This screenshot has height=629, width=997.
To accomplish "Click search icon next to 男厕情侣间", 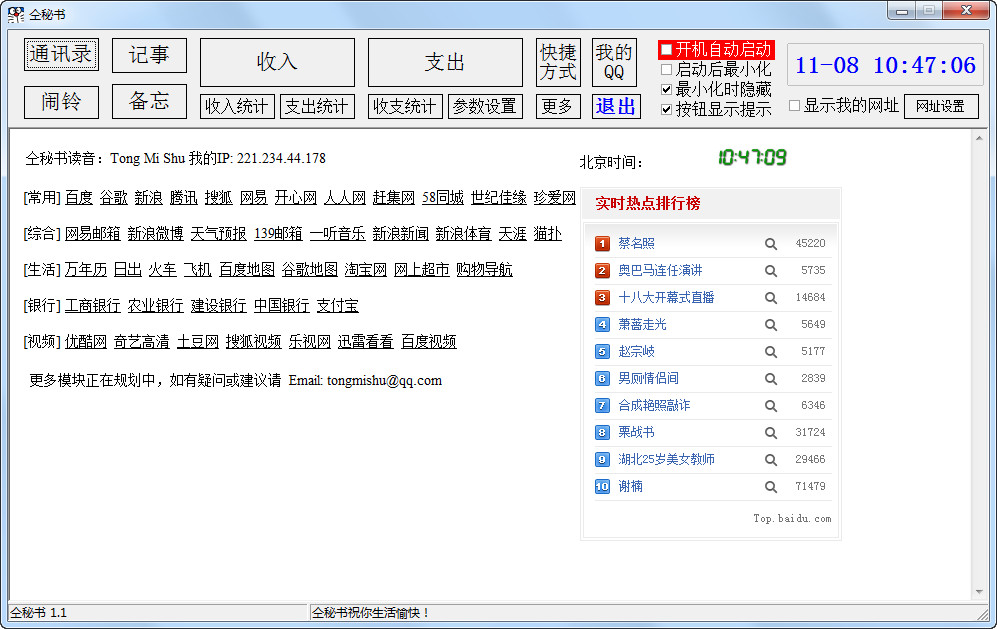I will (771, 379).
